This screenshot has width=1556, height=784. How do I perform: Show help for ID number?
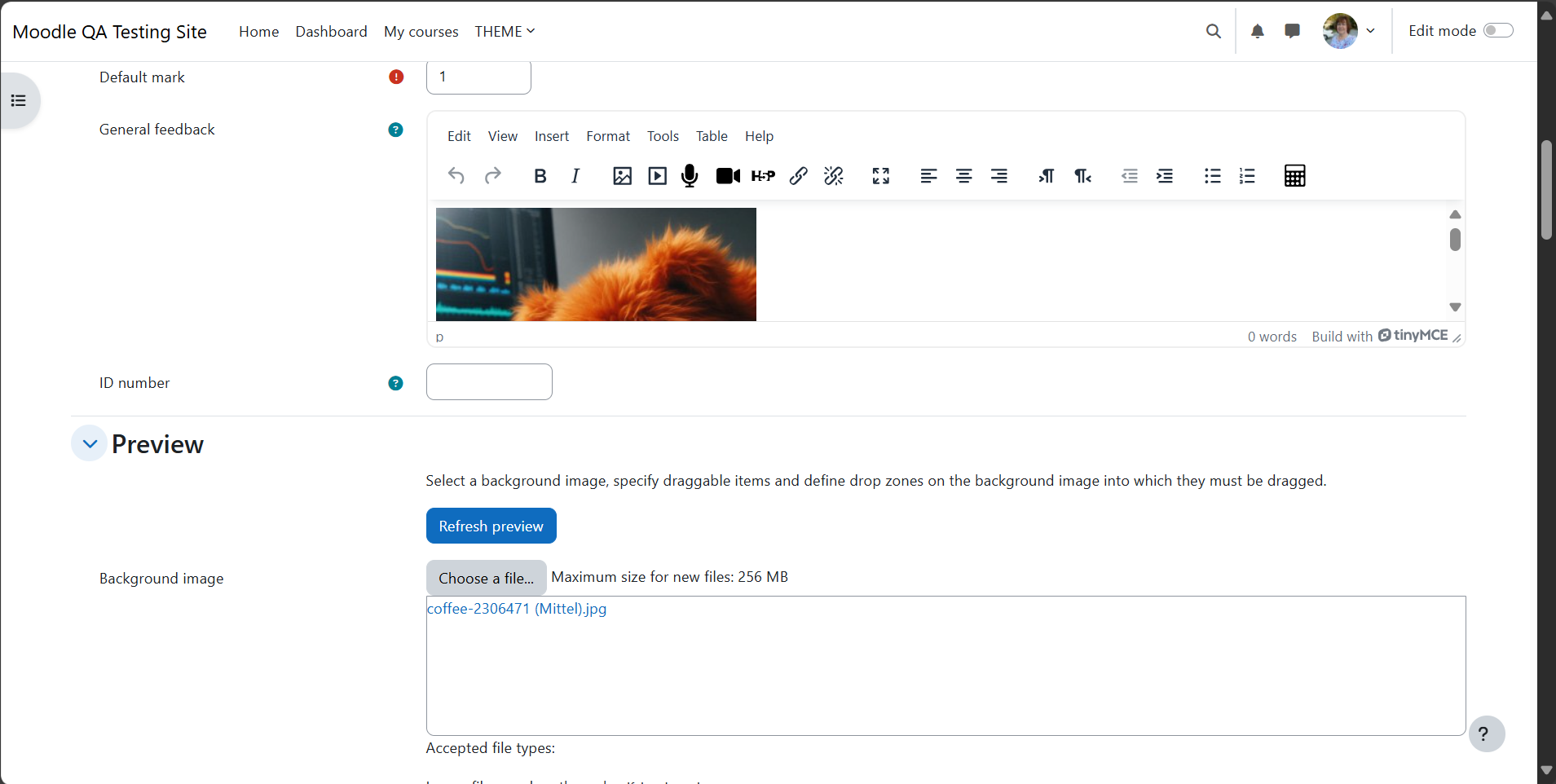click(x=395, y=383)
